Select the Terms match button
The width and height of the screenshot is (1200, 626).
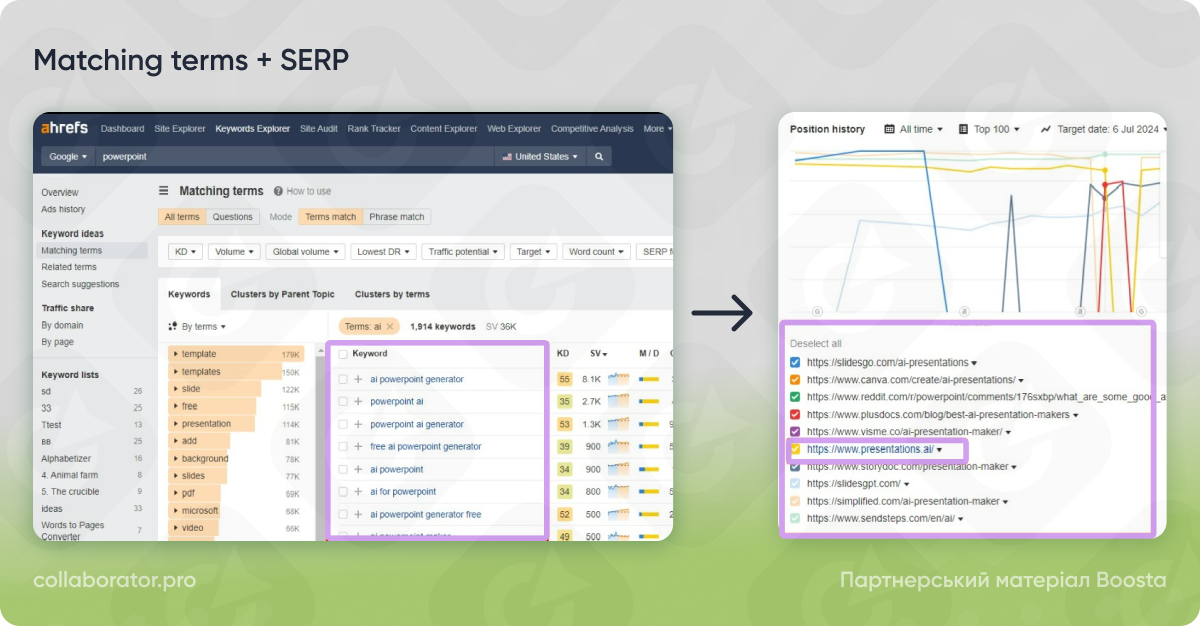[x=330, y=217]
